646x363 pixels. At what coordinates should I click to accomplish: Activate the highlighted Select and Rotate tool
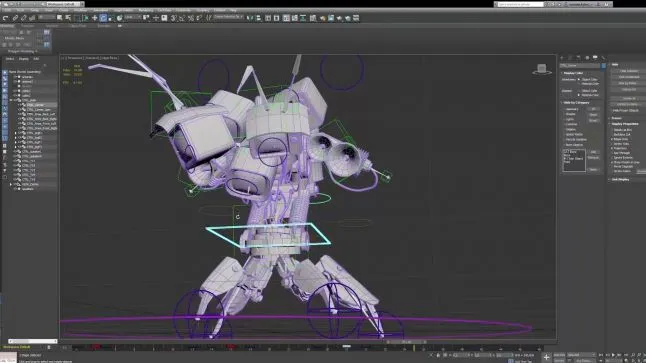point(103,18)
